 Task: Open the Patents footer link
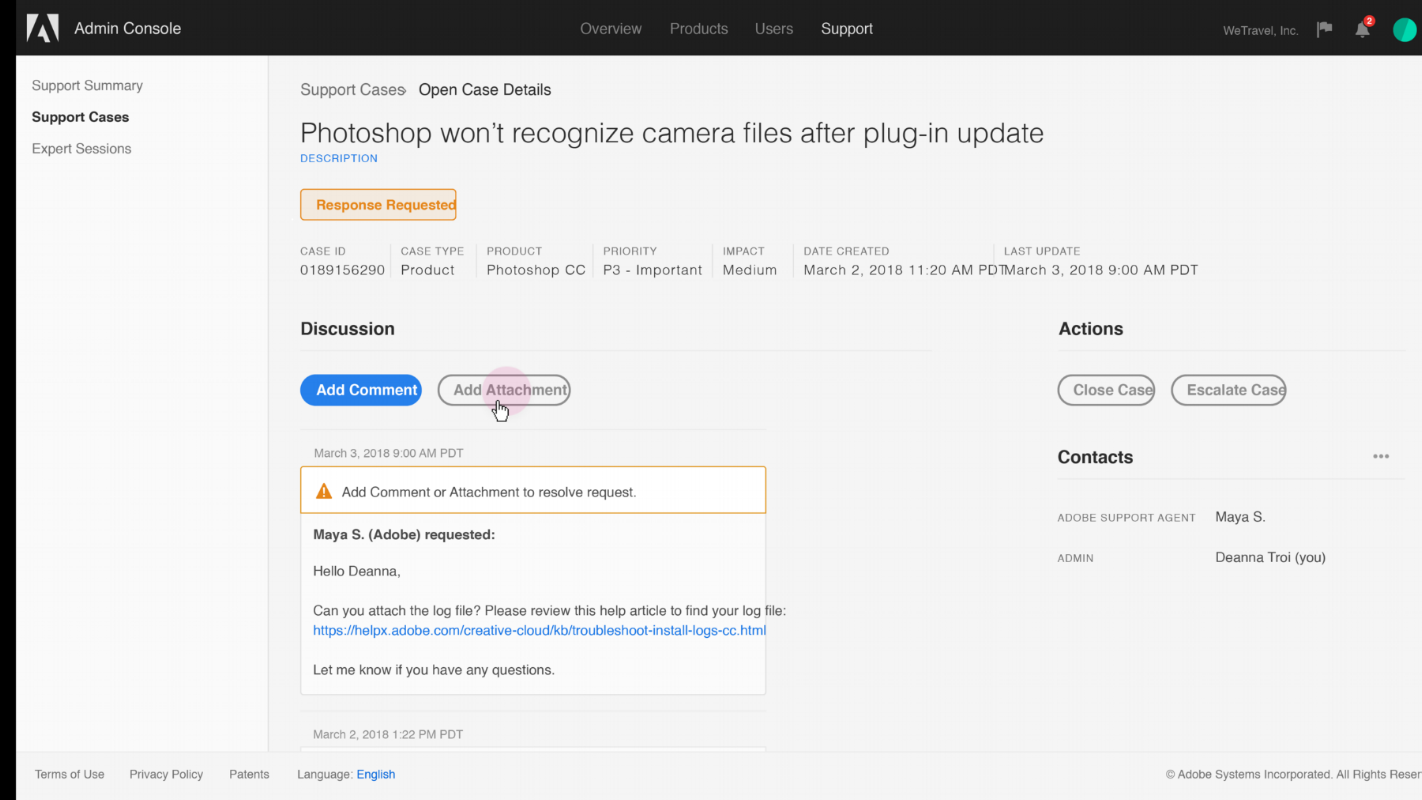(249, 775)
